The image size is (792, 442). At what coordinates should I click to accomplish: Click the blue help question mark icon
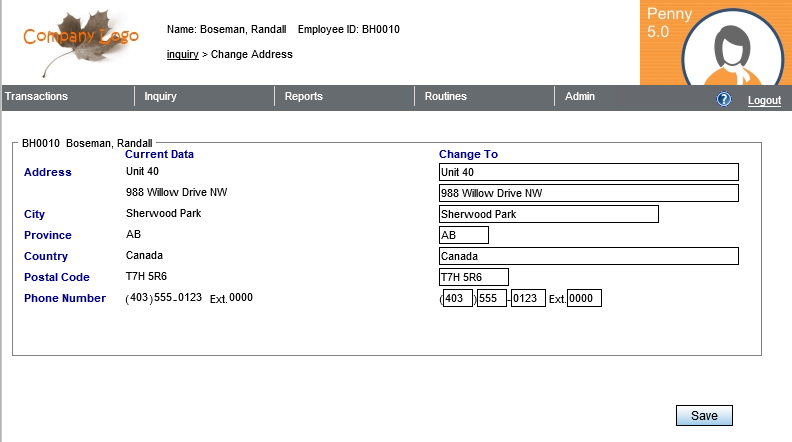[x=724, y=100]
